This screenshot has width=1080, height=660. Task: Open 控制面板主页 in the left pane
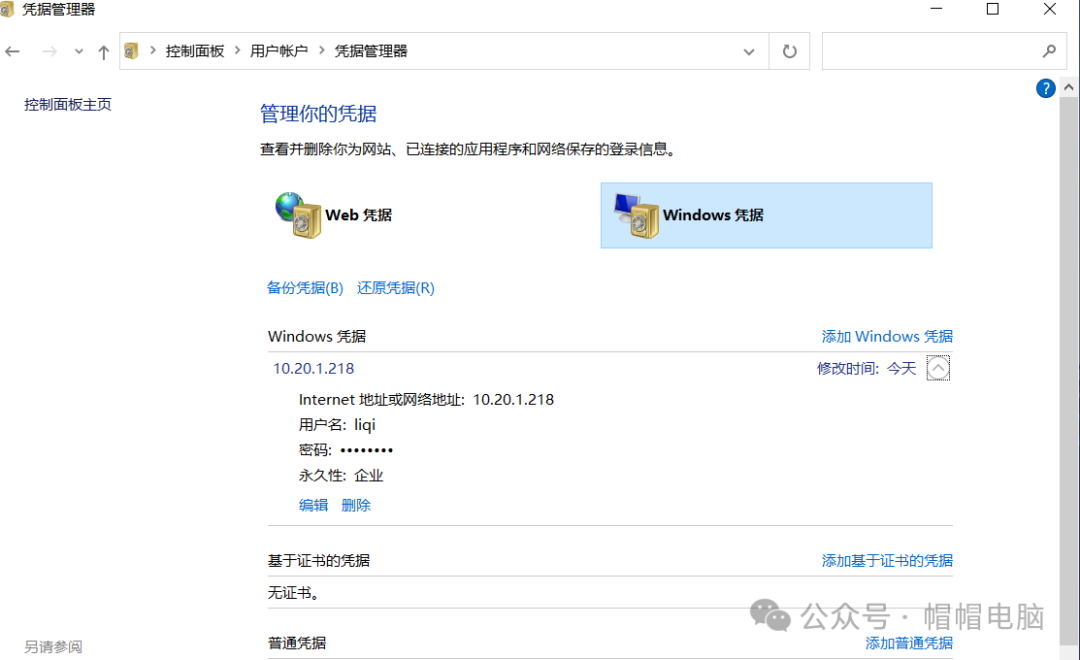click(x=68, y=104)
